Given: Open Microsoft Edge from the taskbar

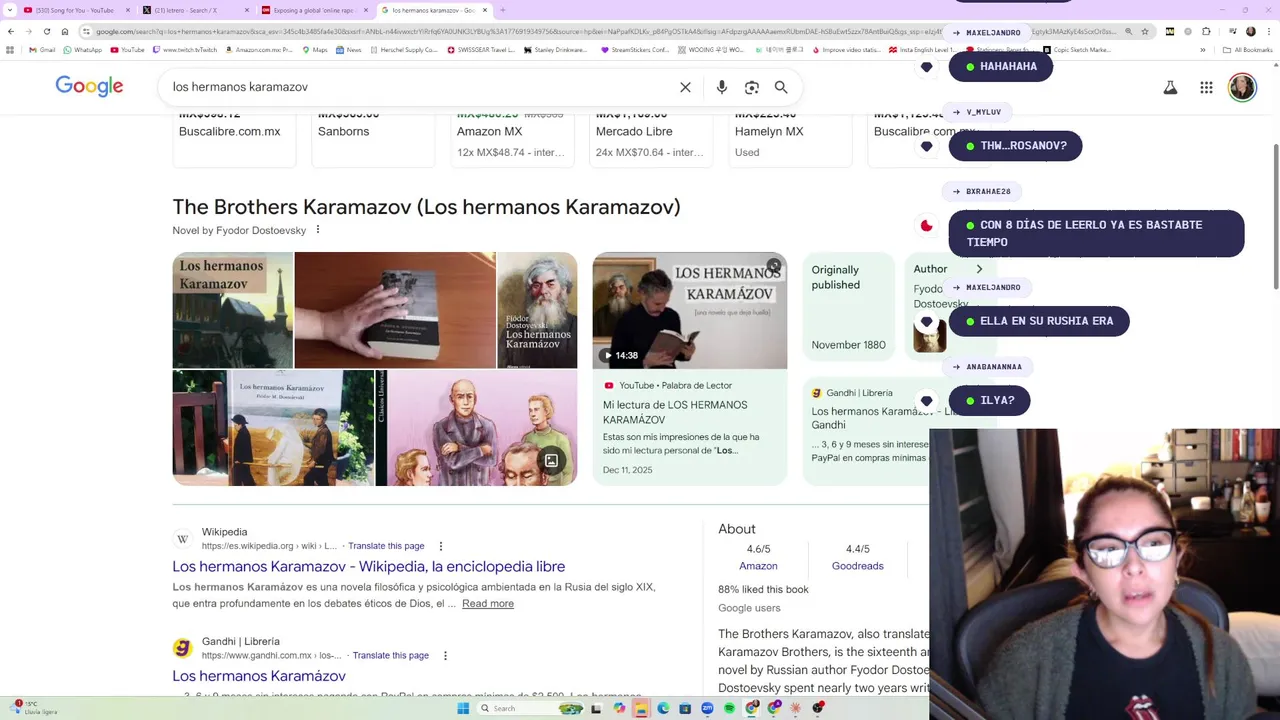Looking at the screenshot, I should coord(663,708).
